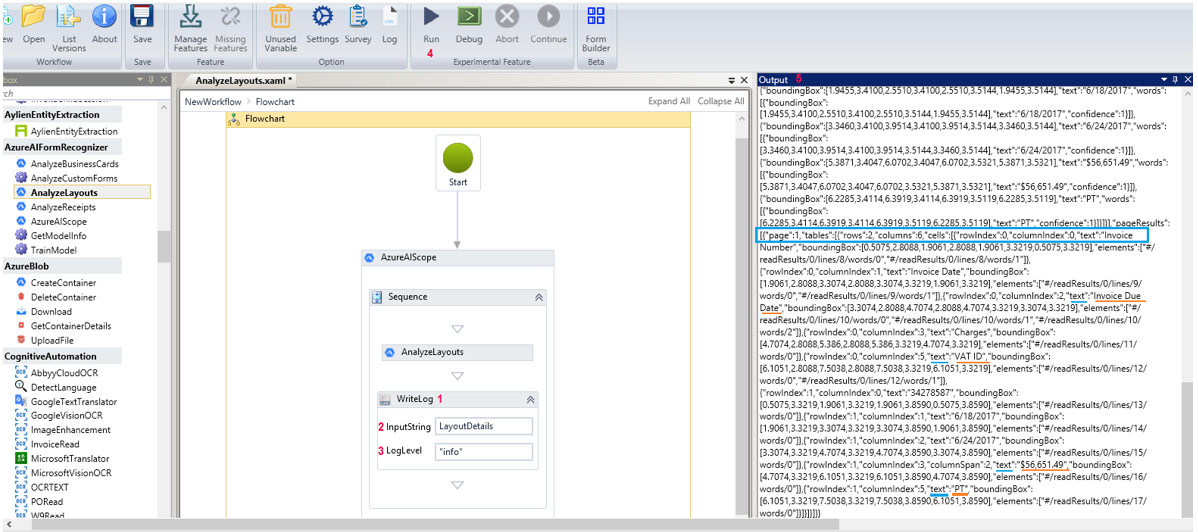
Task: Click Flowchart in the breadcrumb
Action: tap(275, 101)
